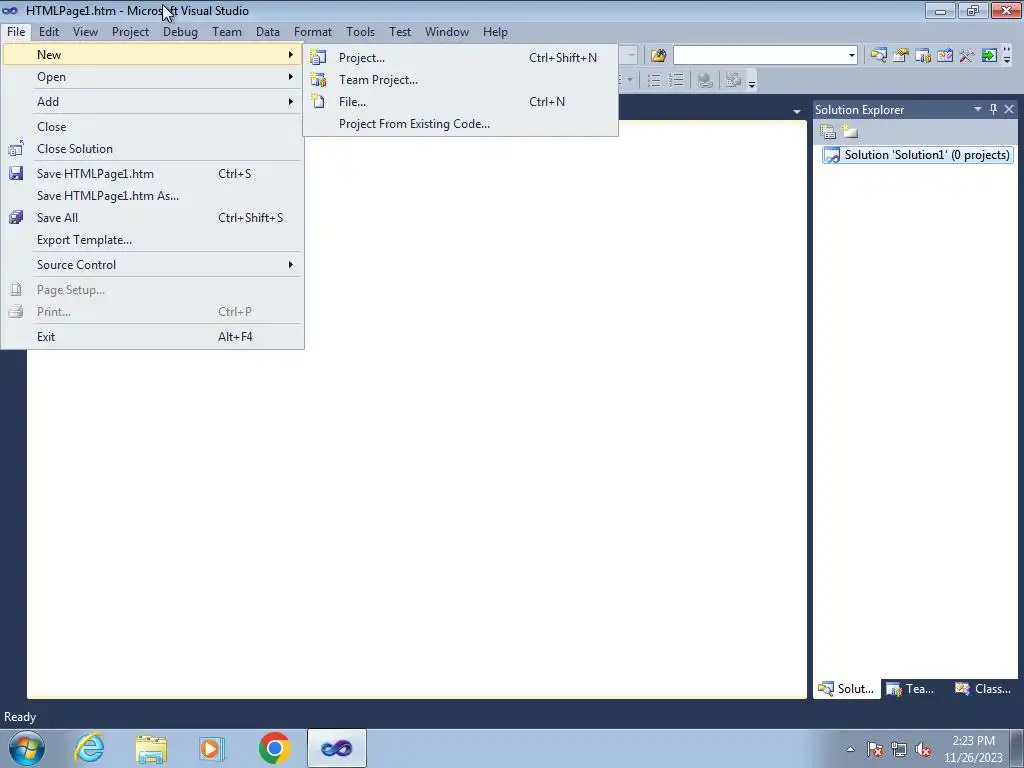Click the green arrow Start Page icon

click(x=989, y=56)
